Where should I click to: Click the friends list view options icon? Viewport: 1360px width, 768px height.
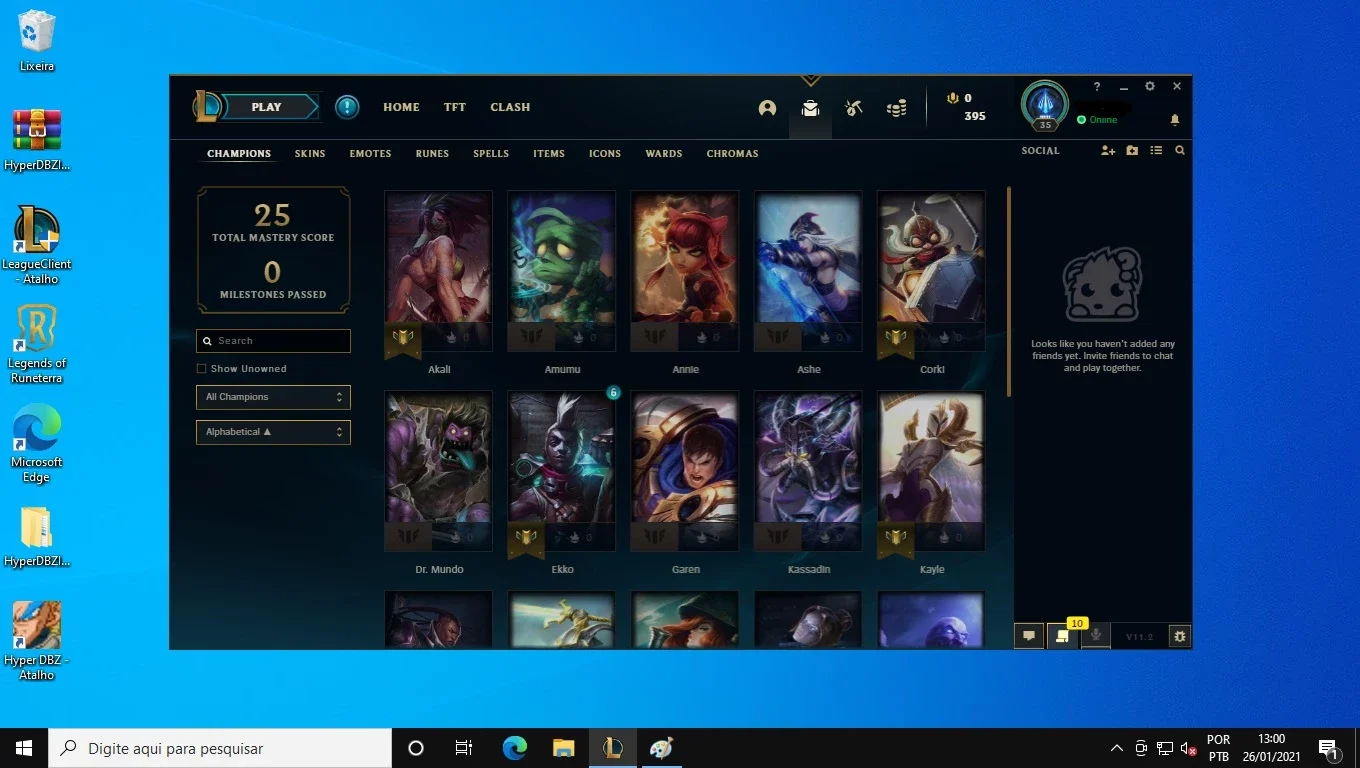coord(1156,151)
